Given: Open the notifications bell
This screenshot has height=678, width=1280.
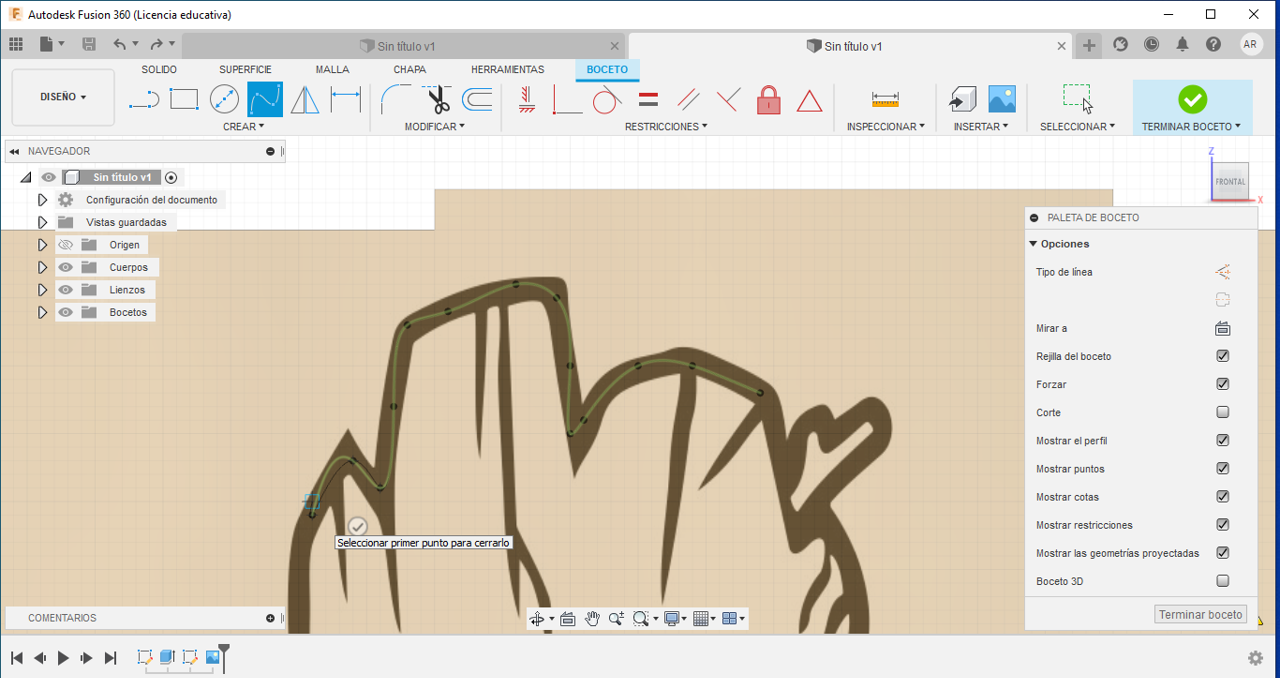Looking at the screenshot, I should point(1183,44).
